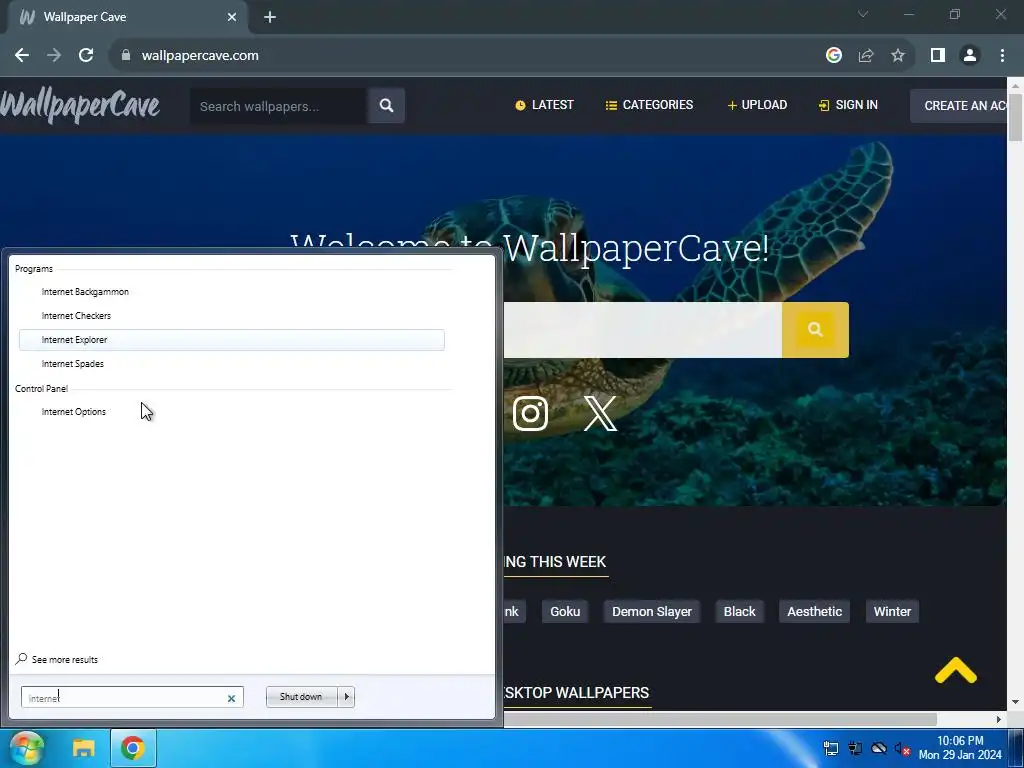Screen dimensions: 1024x768
Task: Toggle the Chrome side panel icon
Action: tap(938, 56)
